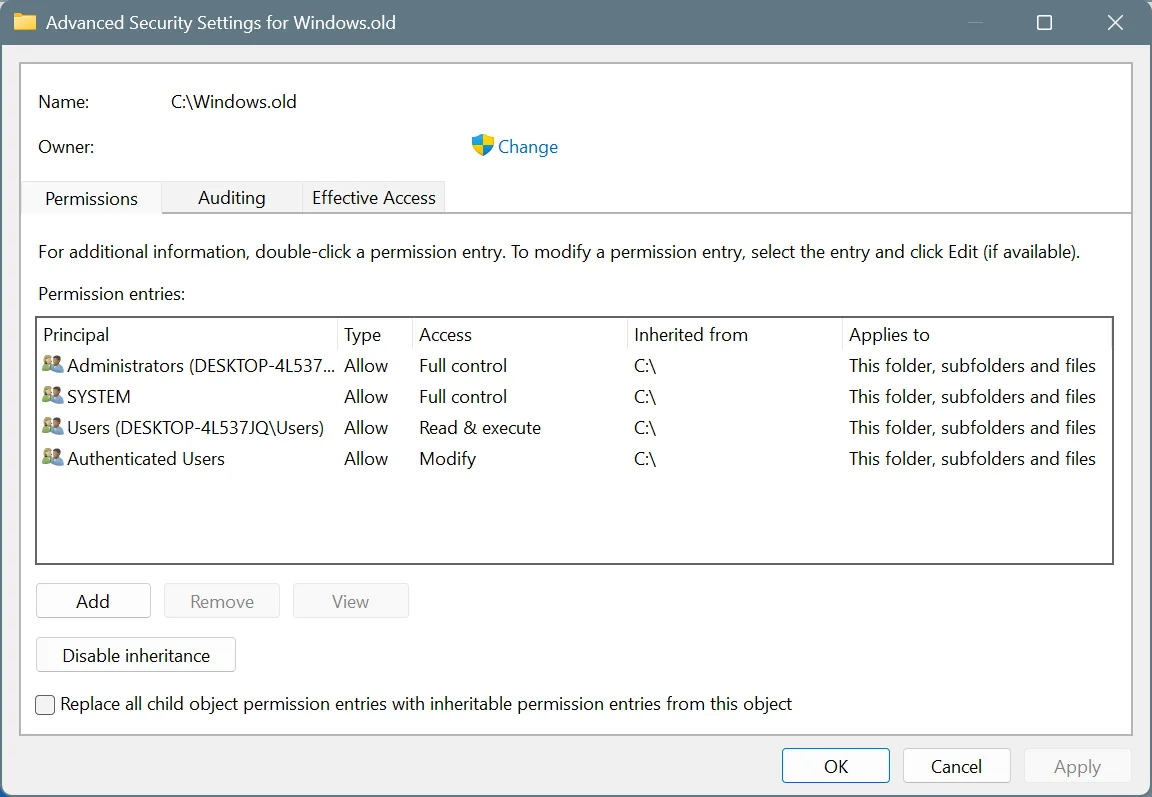Click the shield icon beside Change
This screenshot has width=1152, height=797.
tap(483, 145)
